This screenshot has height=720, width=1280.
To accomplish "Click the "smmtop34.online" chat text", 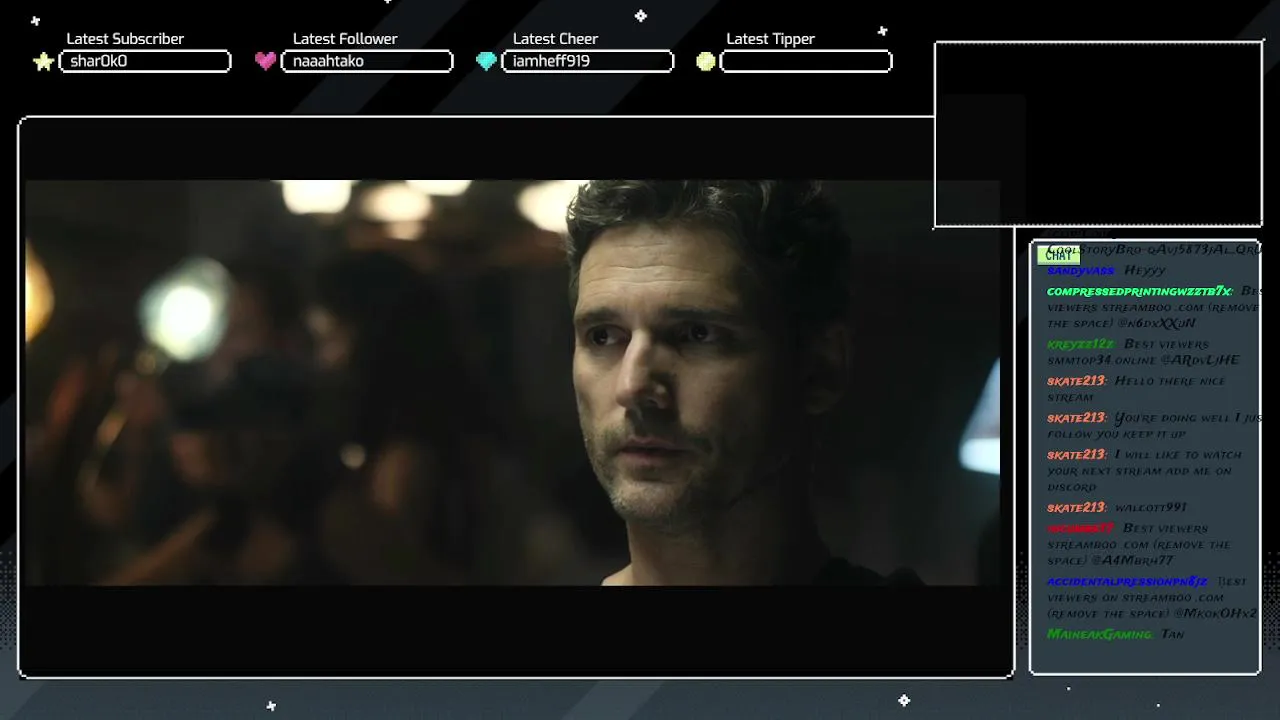I will [x=1102, y=360].
